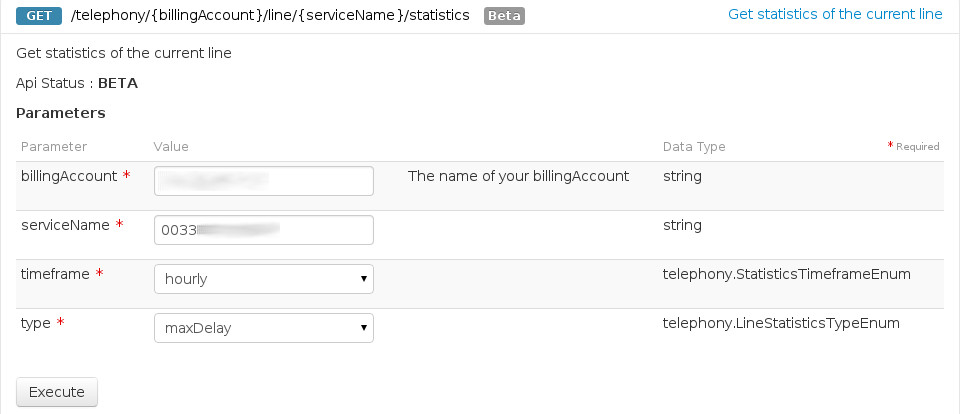The height and width of the screenshot is (414, 960).
Task: Click the telephony.LineStatisticsTypeEnum data type
Action: pos(781,323)
